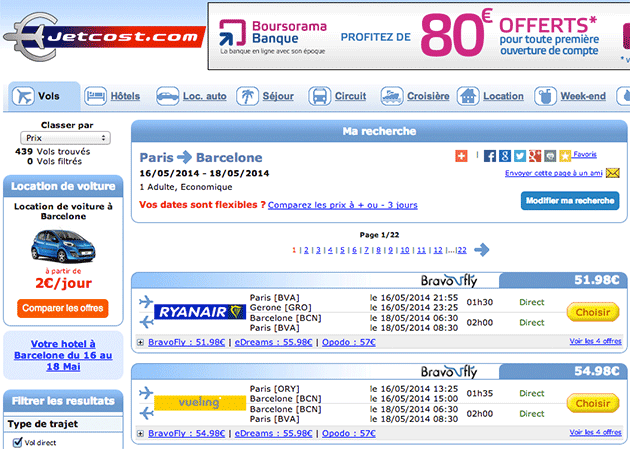Click the cruise ship icon
The image size is (630, 449).
click(x=392, y=96)
